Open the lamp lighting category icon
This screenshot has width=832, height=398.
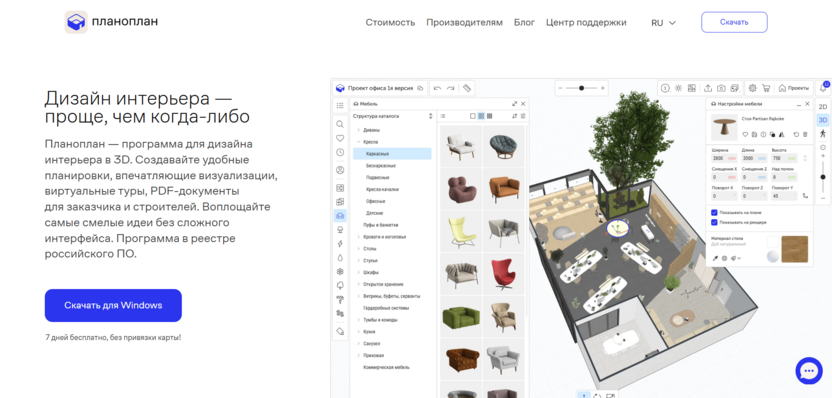tap(340, 229)
